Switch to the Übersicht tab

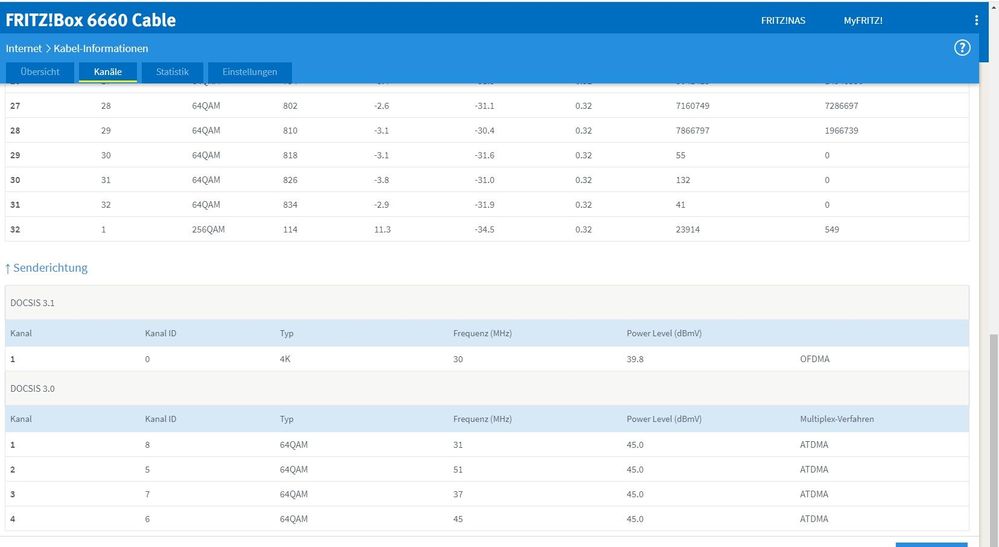tap(40, 72)
